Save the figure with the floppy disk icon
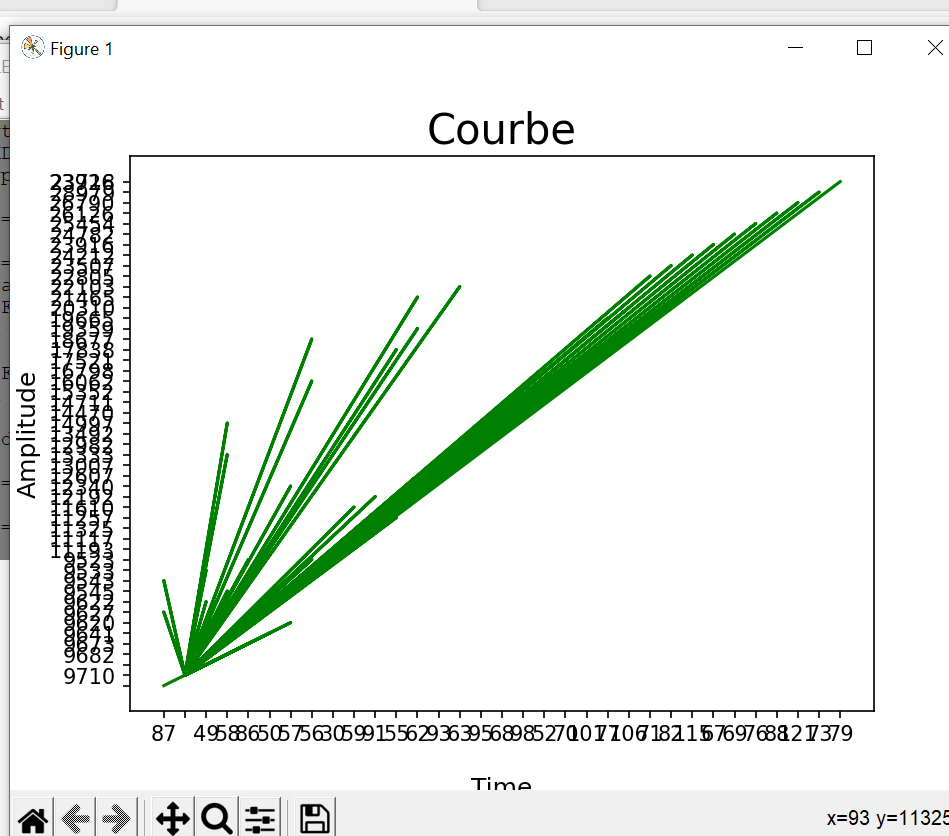 (312, 819)
